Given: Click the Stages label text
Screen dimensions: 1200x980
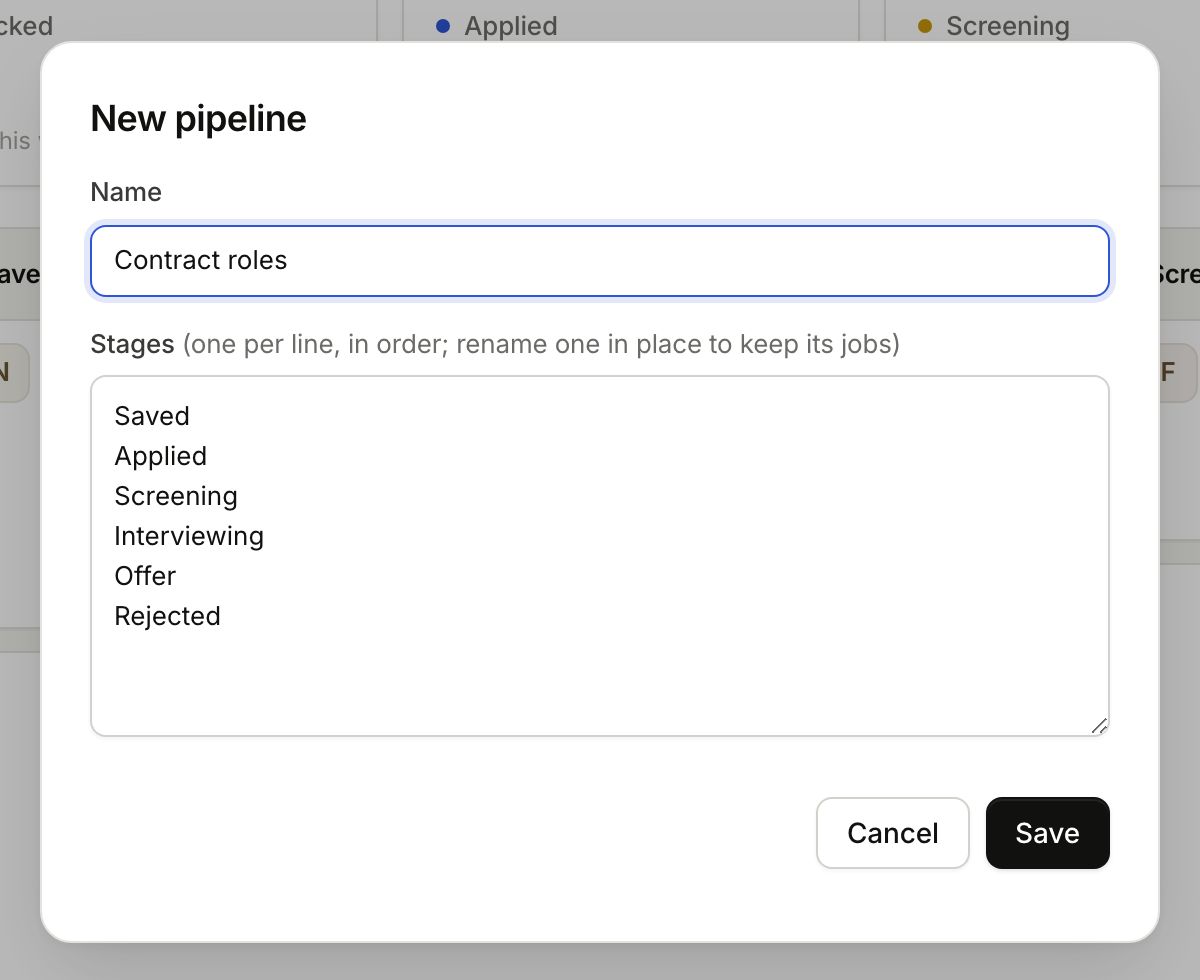Looking at the screenshot, I should point(132,344).
